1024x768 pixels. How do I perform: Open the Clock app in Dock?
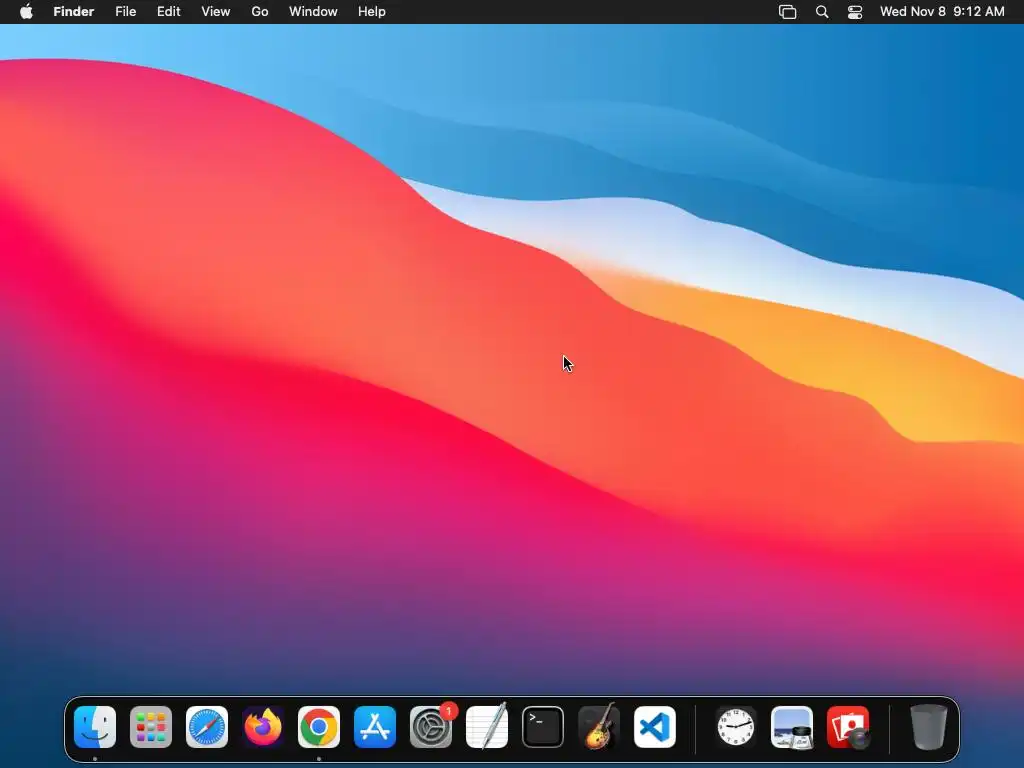(x=736, y=727)
